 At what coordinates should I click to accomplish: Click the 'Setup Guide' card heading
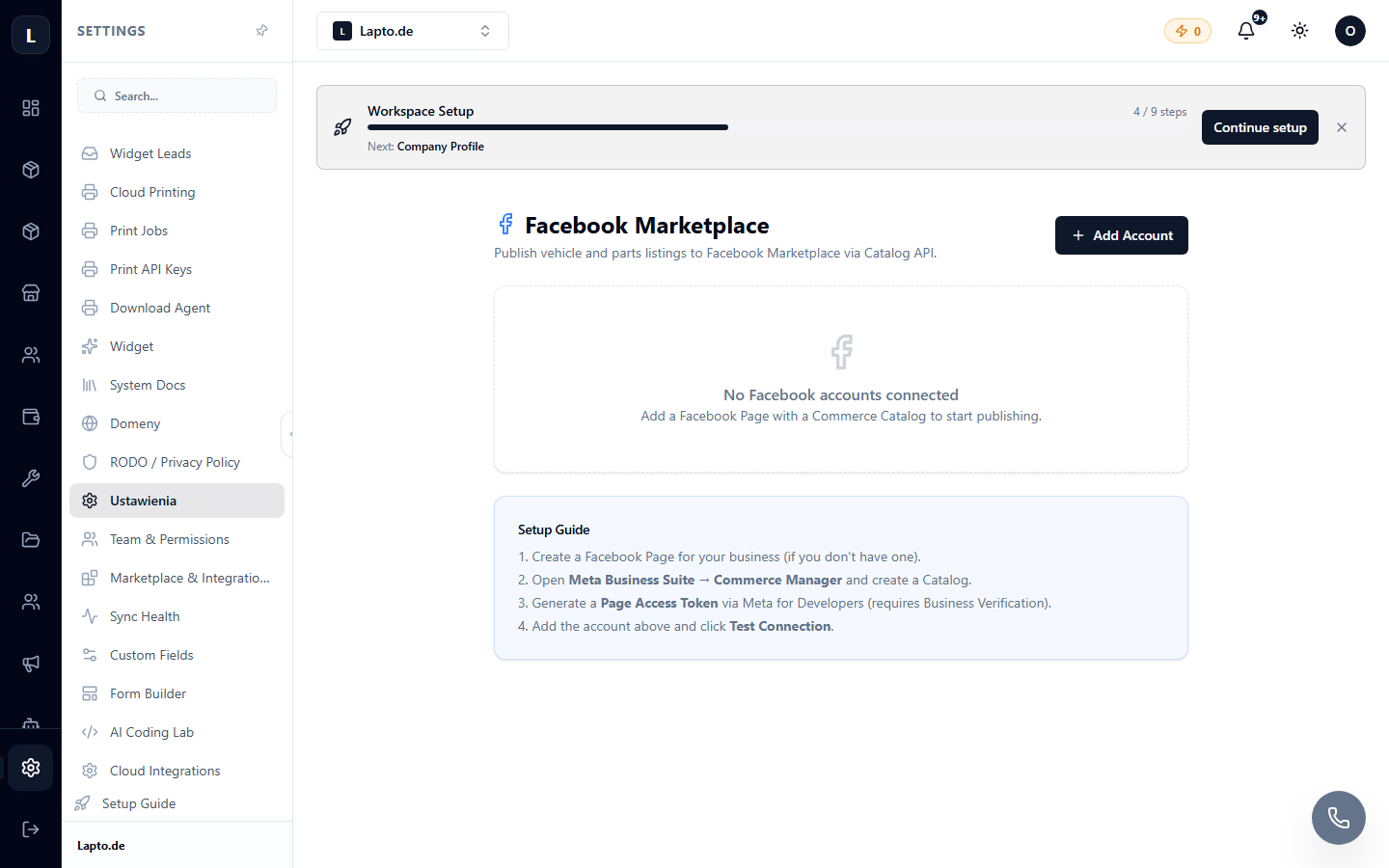(554, 529)
